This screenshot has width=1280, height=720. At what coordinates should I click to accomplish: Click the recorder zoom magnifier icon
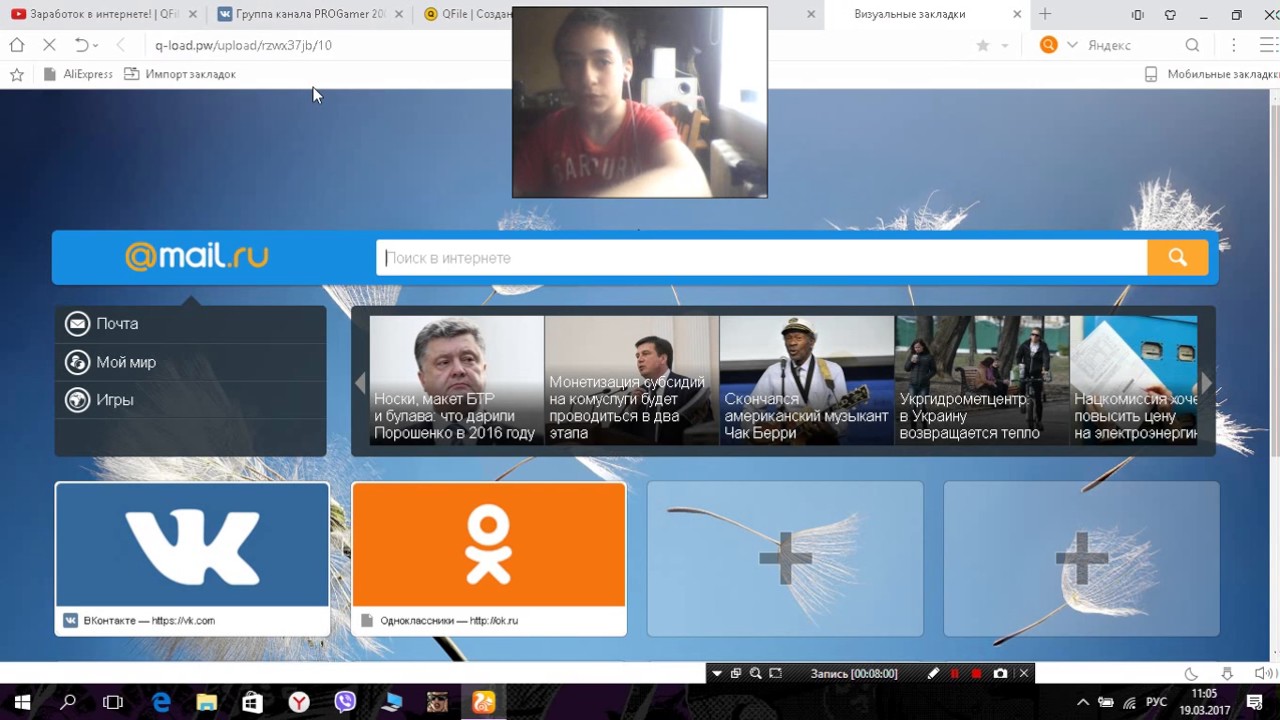point(756,674)
